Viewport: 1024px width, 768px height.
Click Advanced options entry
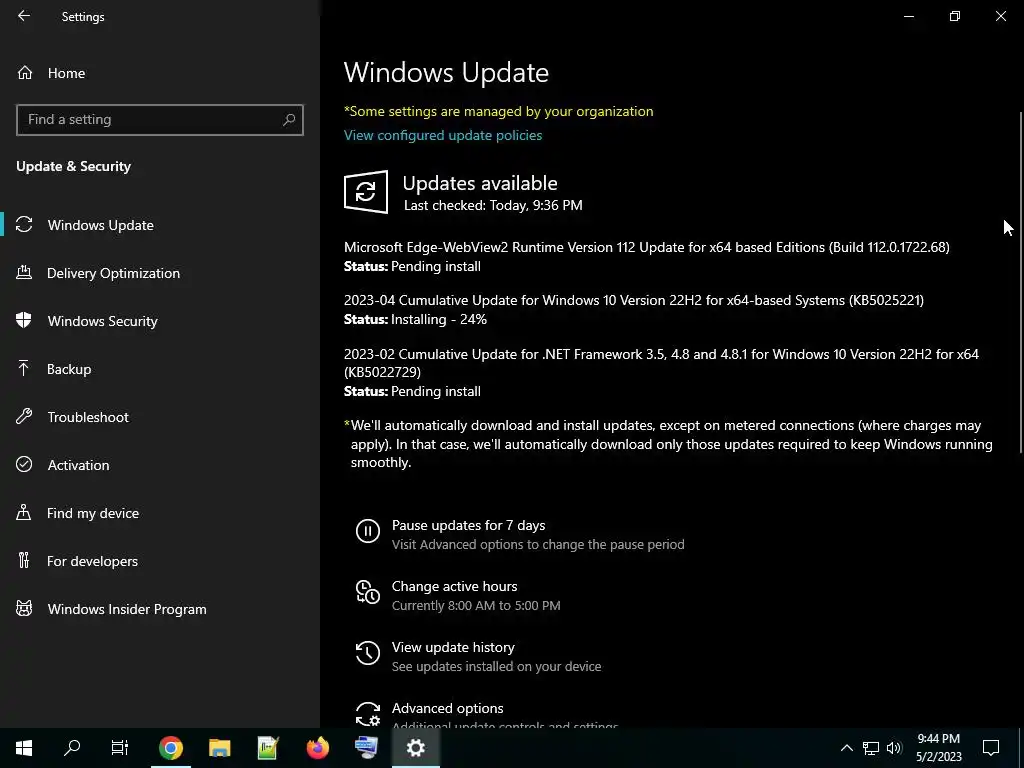click(x=447, y=708)
